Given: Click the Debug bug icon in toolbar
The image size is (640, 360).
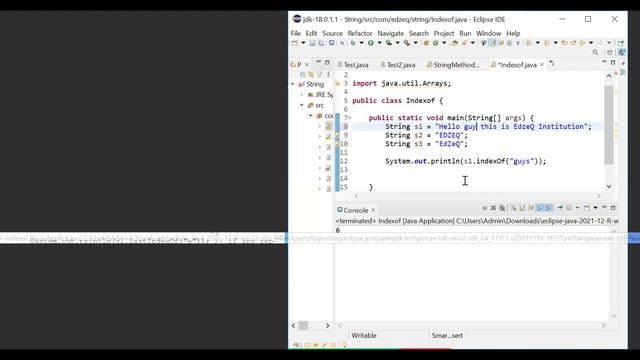Looking at the screenshot, I should (353, 43).
